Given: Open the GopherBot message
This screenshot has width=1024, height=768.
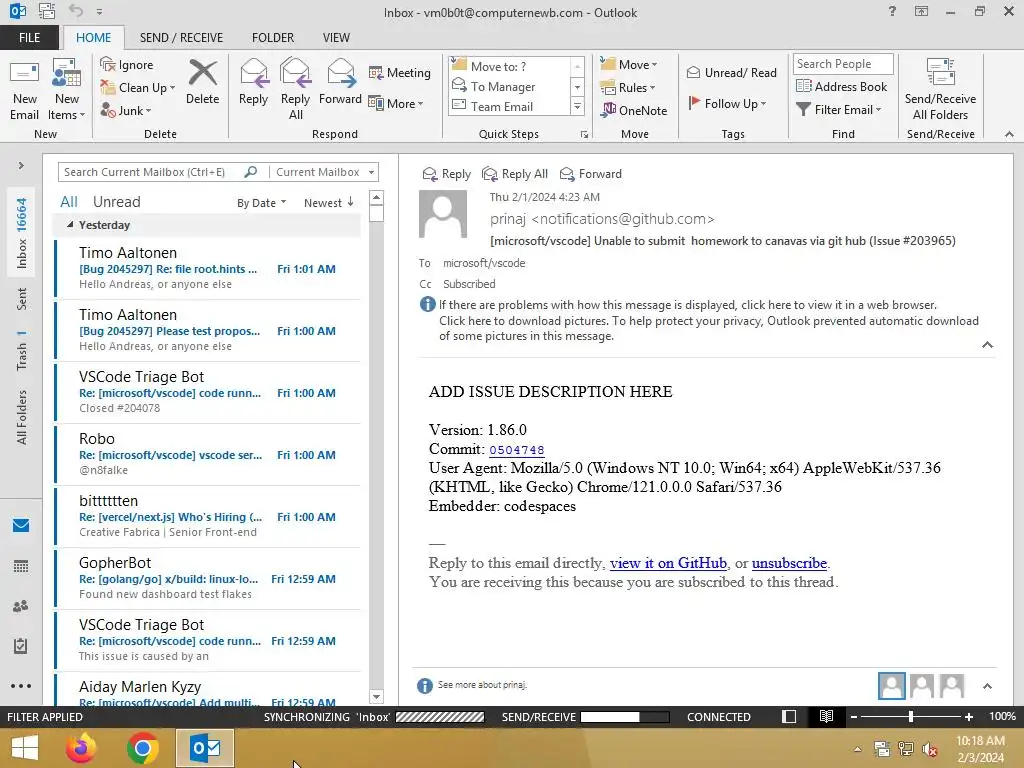Looking at the screenshot, I should [208, 578].
